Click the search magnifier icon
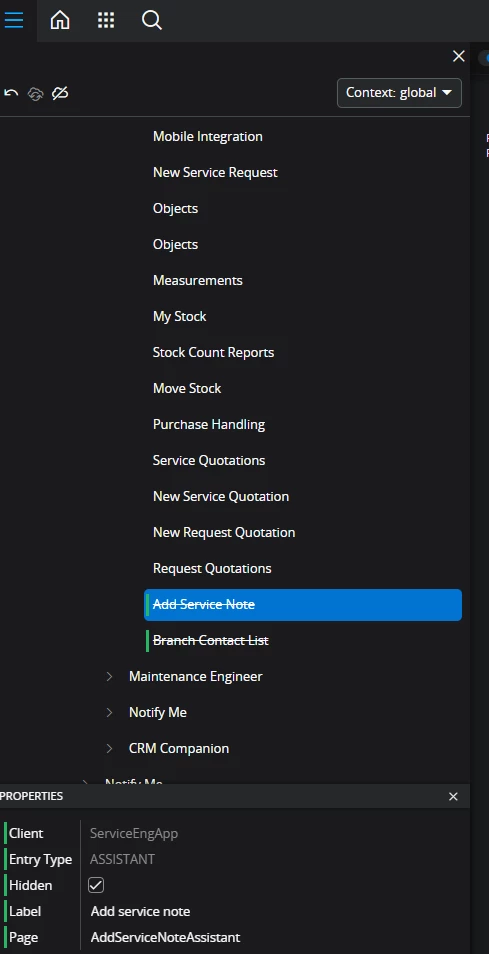This screenshot has height=954, width=489. click(151, 20)
